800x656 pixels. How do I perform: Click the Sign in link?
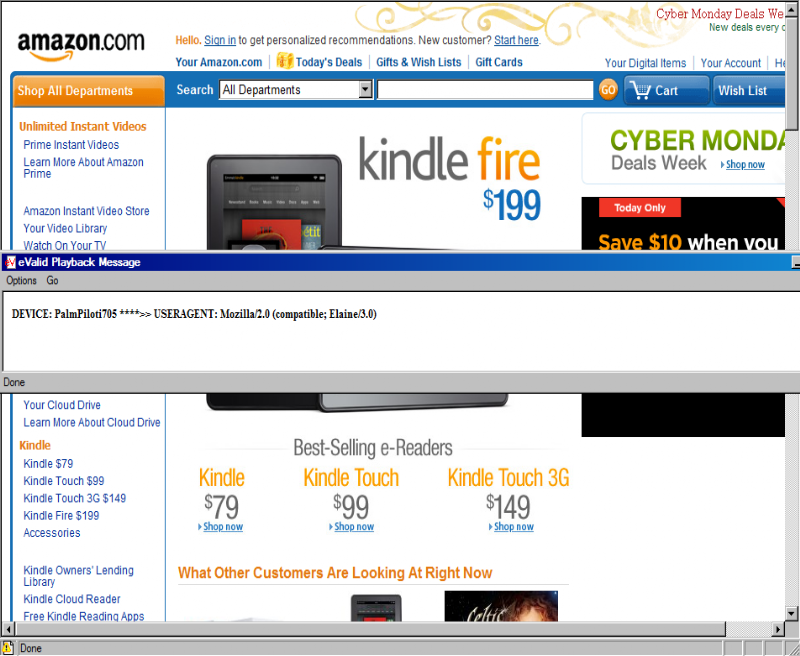(x=220, y=40)
